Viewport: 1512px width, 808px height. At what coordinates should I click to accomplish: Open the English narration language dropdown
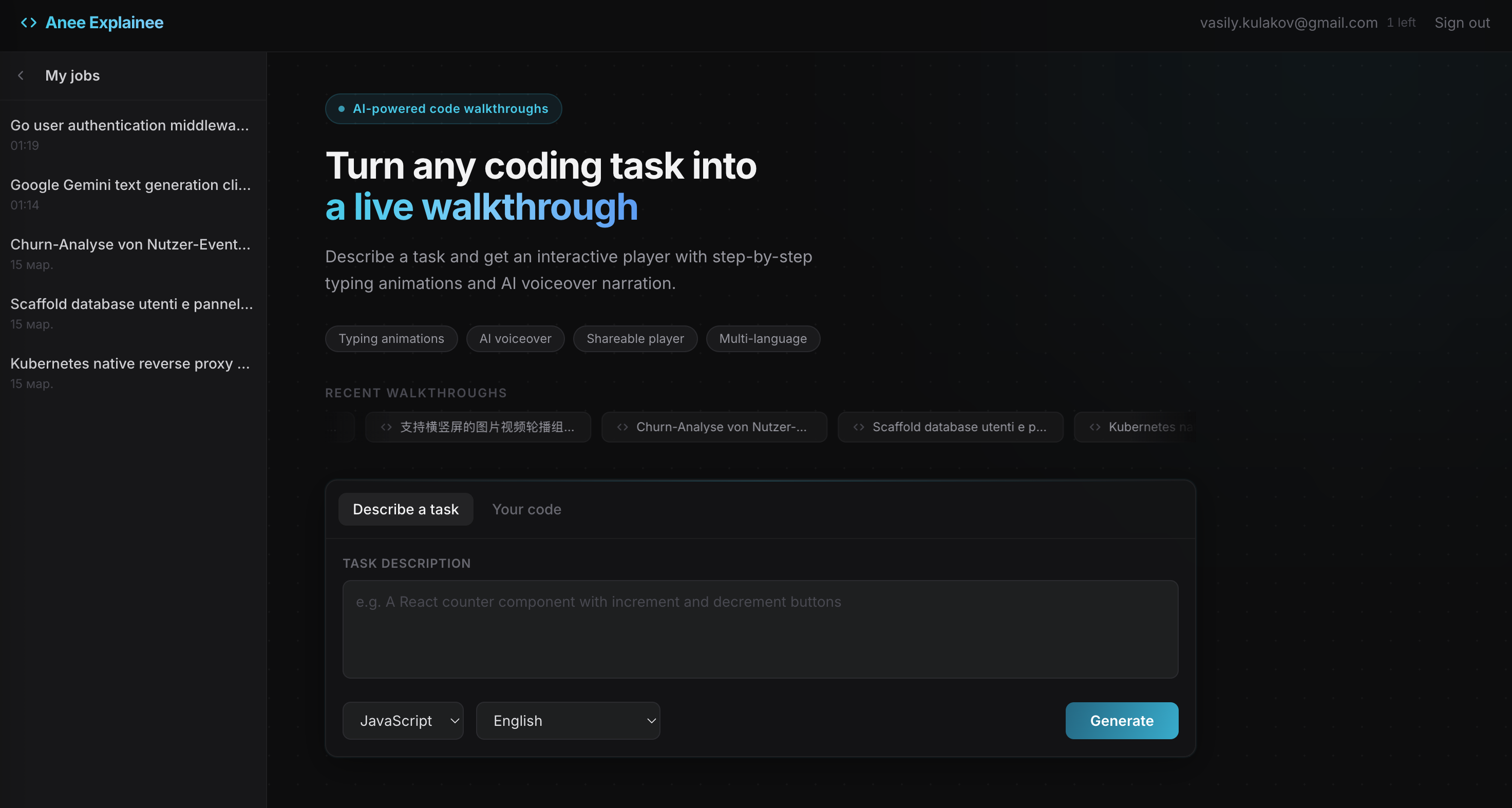click(x=568, y=721)
